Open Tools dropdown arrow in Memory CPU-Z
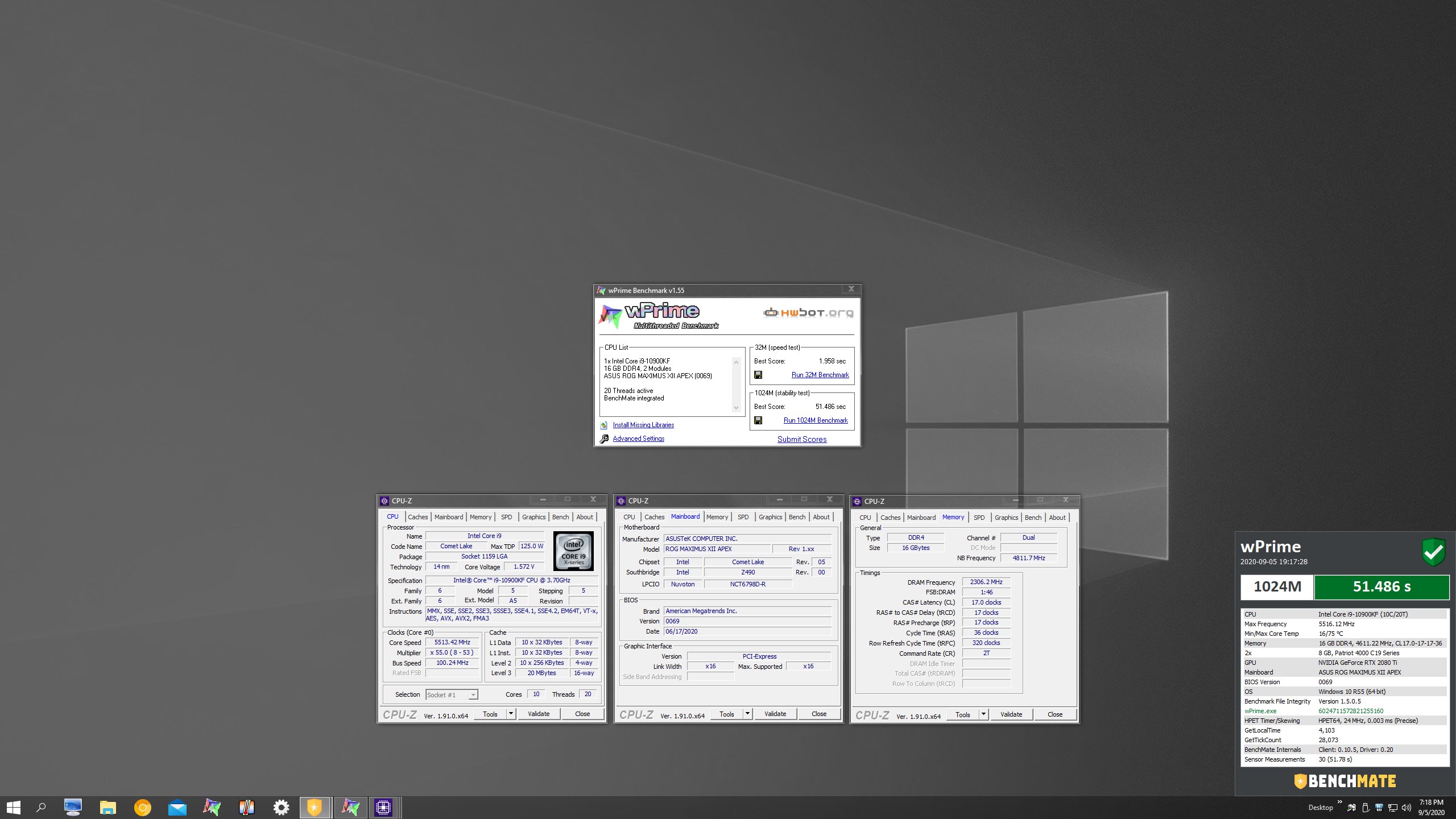 [983, 714]
